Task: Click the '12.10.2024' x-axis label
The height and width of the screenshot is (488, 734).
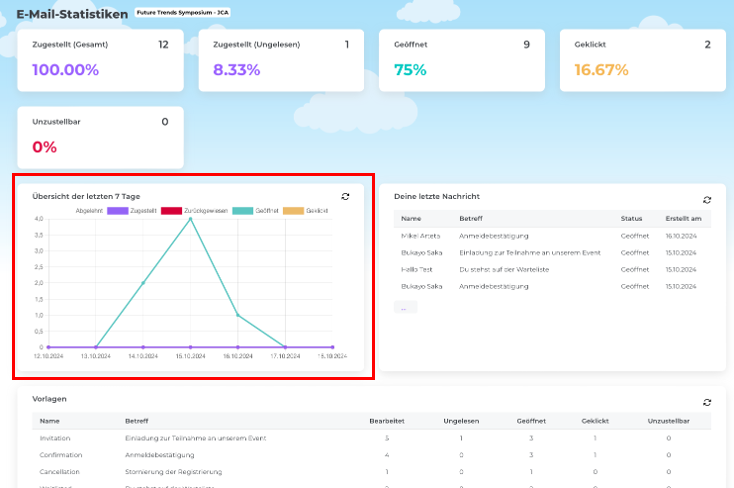Action: coord(48,356)
